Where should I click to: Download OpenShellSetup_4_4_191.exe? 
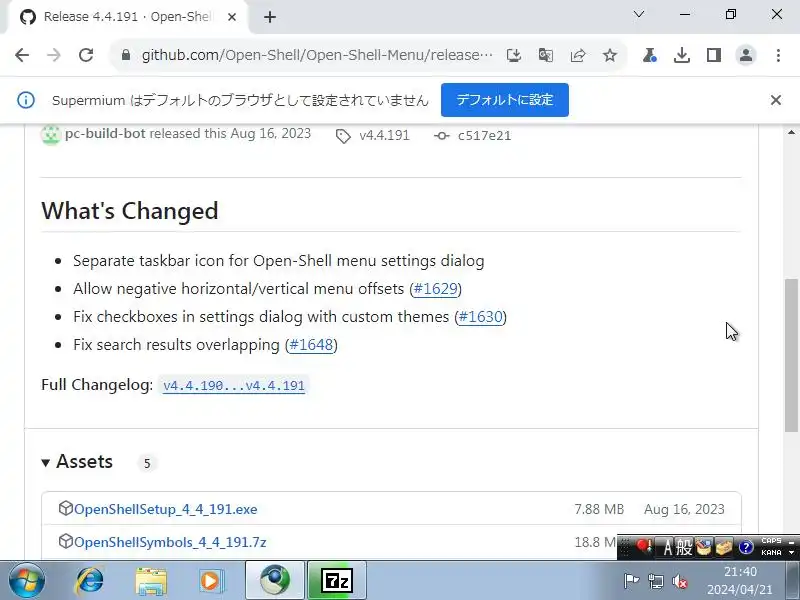point(165,509)
